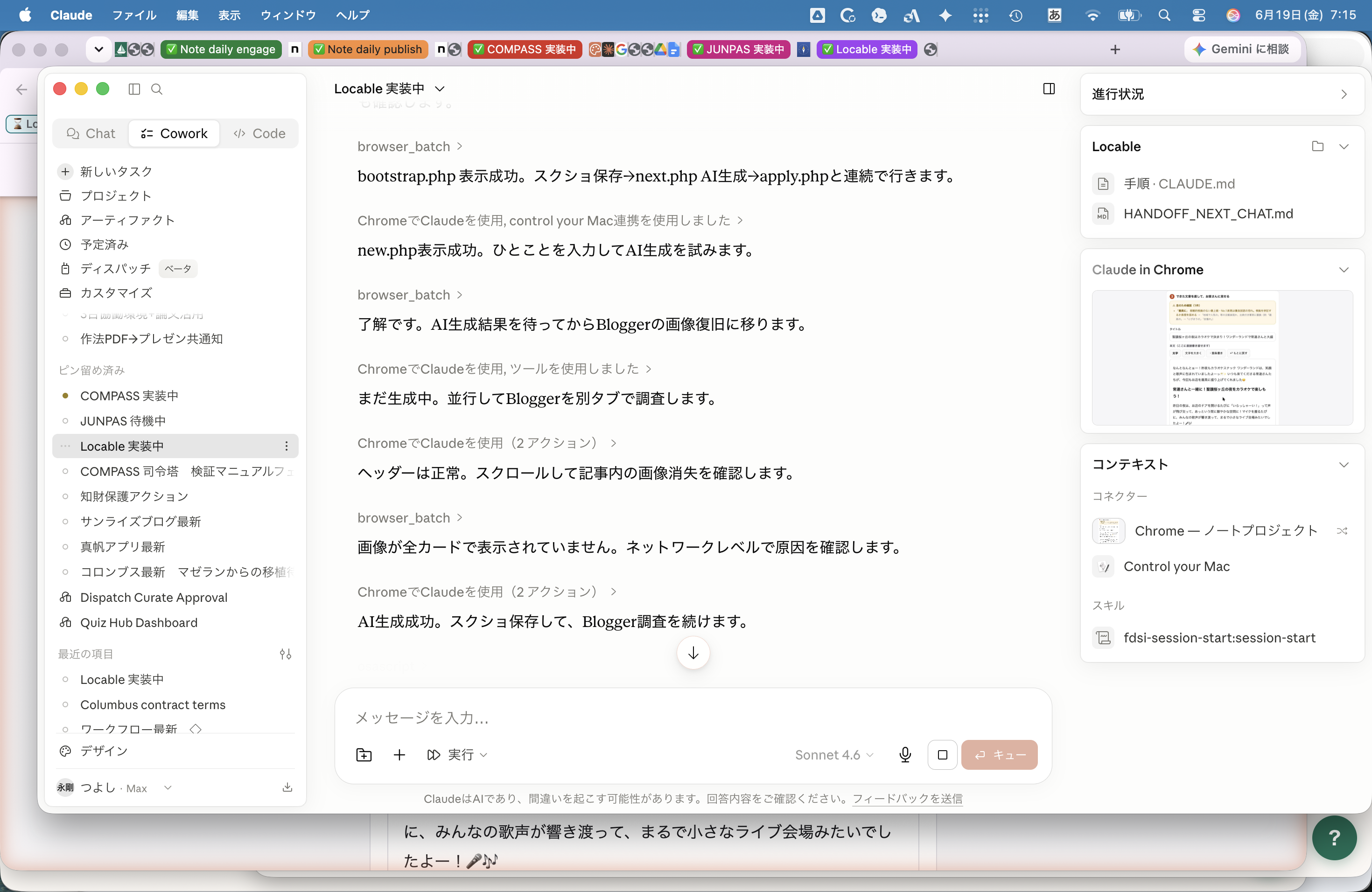Open macOS Control Center icon
Viewport: 1372px width, 892px height.
tap(1198, 15)
